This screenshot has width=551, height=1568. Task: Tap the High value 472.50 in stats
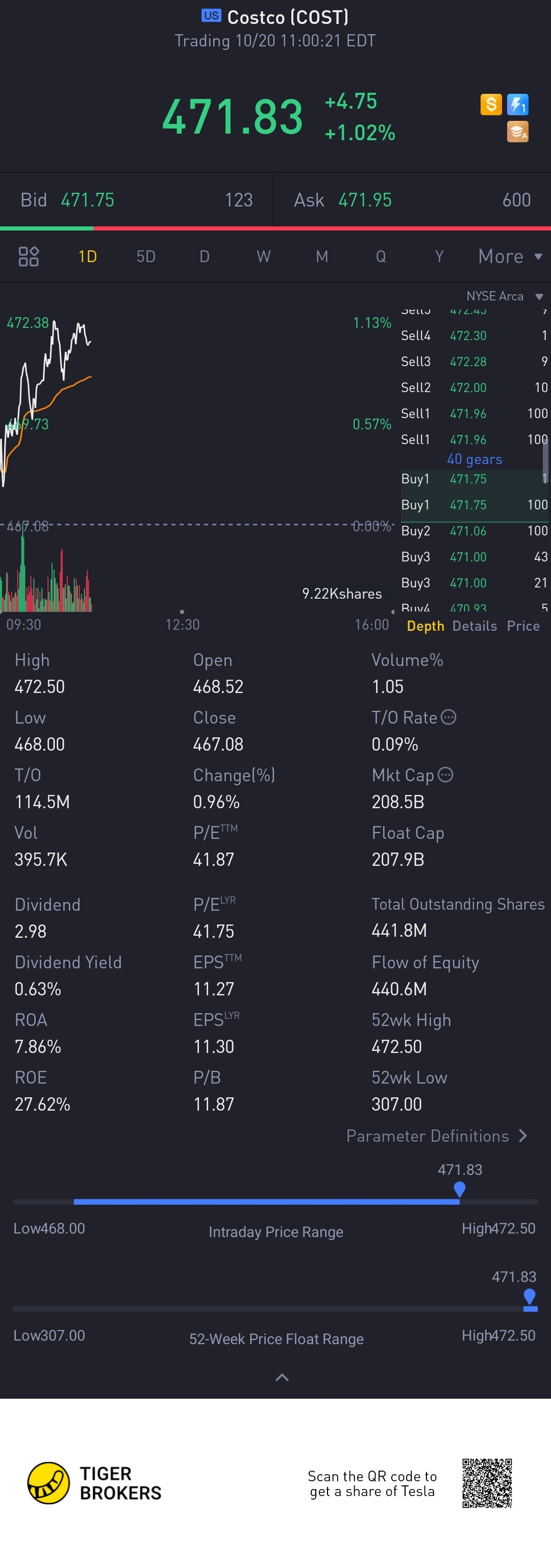tap(40, 687)
